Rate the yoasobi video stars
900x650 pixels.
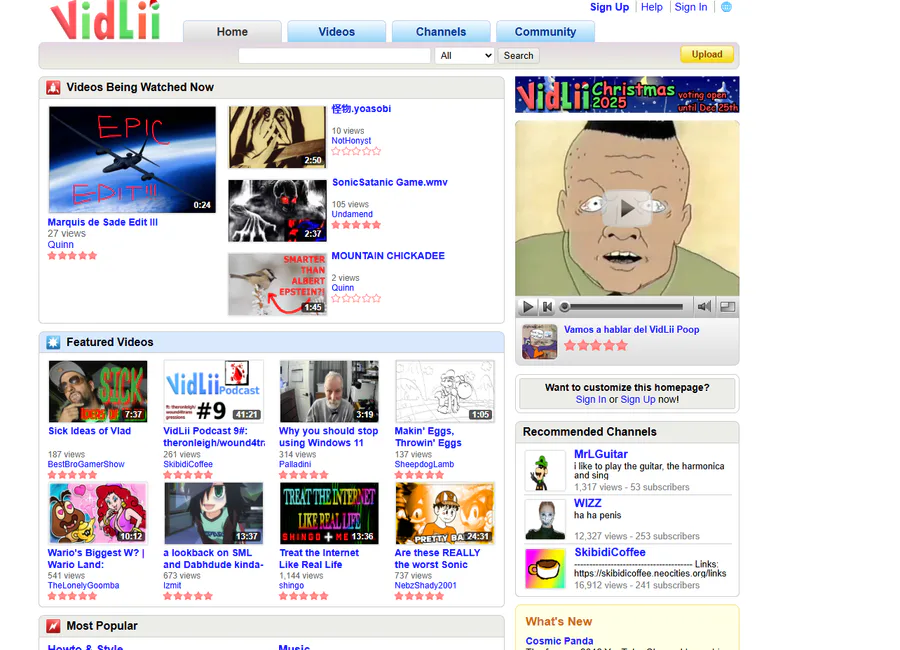coord(356,152)
